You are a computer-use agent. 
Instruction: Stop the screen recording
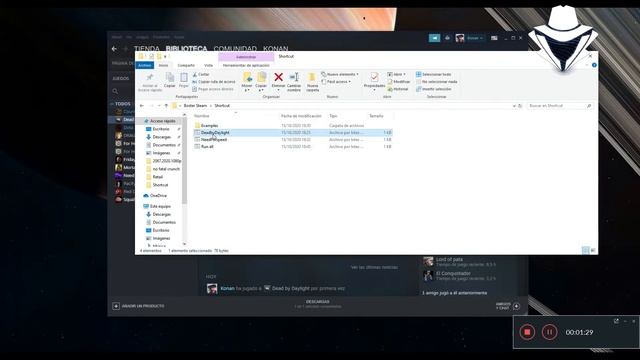(x=527, y=332)
